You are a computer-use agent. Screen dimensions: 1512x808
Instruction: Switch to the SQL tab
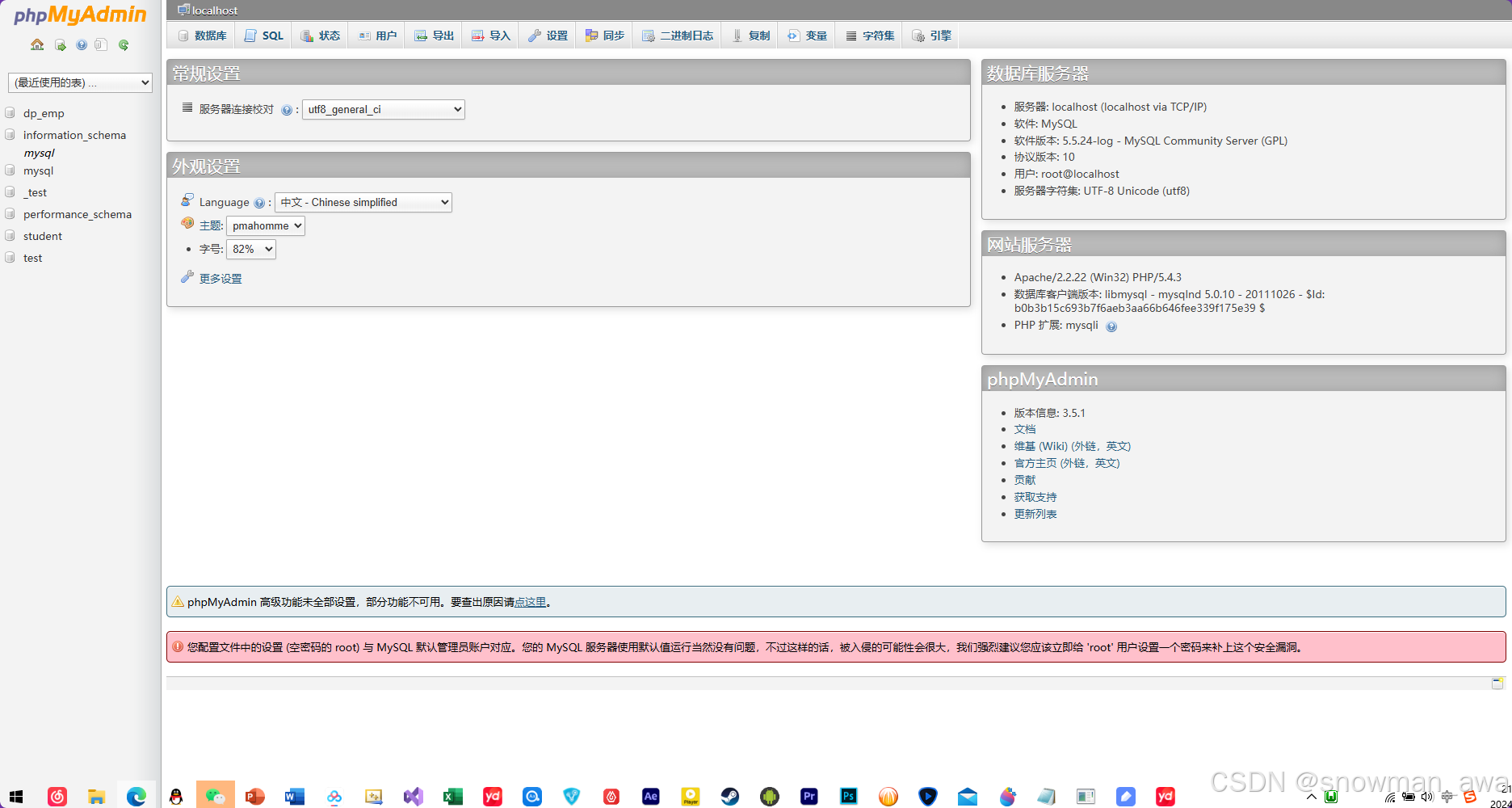tap(263, 35)
